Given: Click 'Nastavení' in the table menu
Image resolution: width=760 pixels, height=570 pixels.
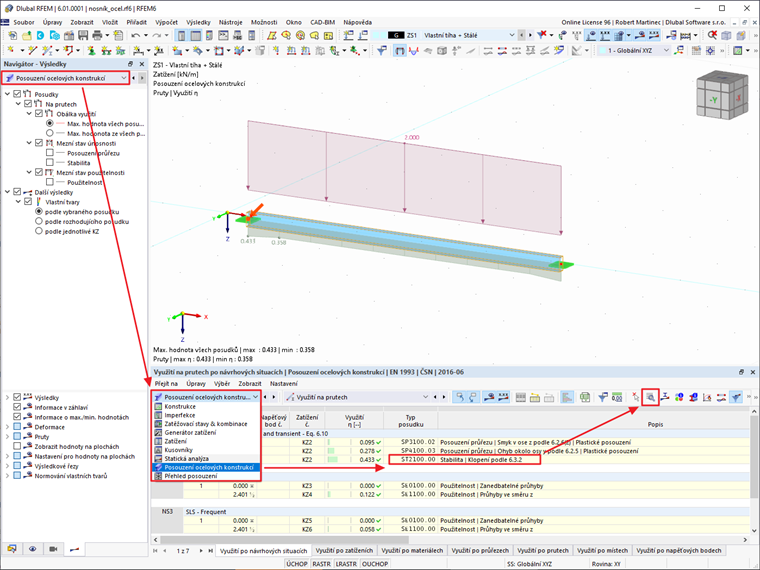Looking at the screenshot, I should 284,383.
